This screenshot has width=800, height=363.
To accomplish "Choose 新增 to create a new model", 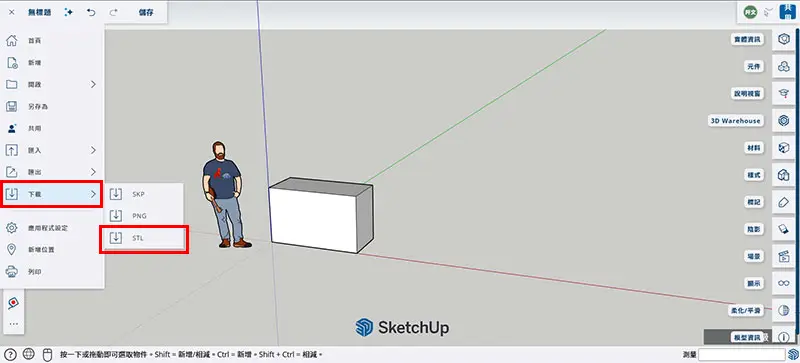I will point(52,62).
